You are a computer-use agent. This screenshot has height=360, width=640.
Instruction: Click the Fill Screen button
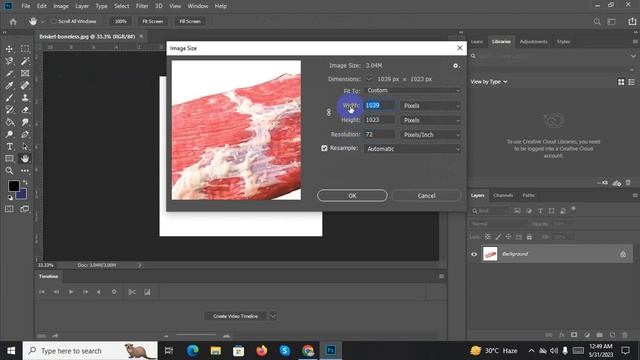coord(190,21)
